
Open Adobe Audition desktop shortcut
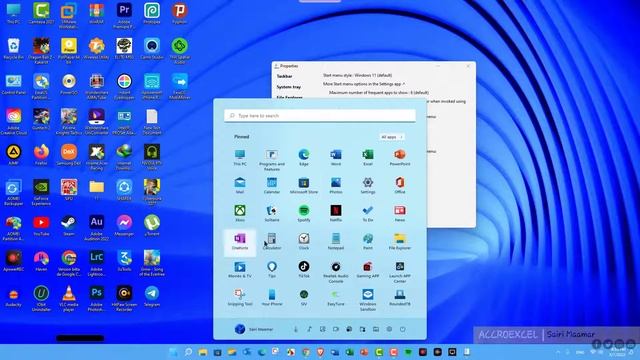click(96, 228)
